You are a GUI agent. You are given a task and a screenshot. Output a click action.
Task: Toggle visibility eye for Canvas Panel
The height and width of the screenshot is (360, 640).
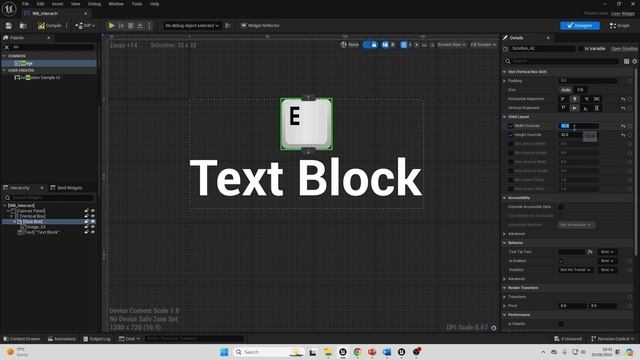(x=93, y=211)
